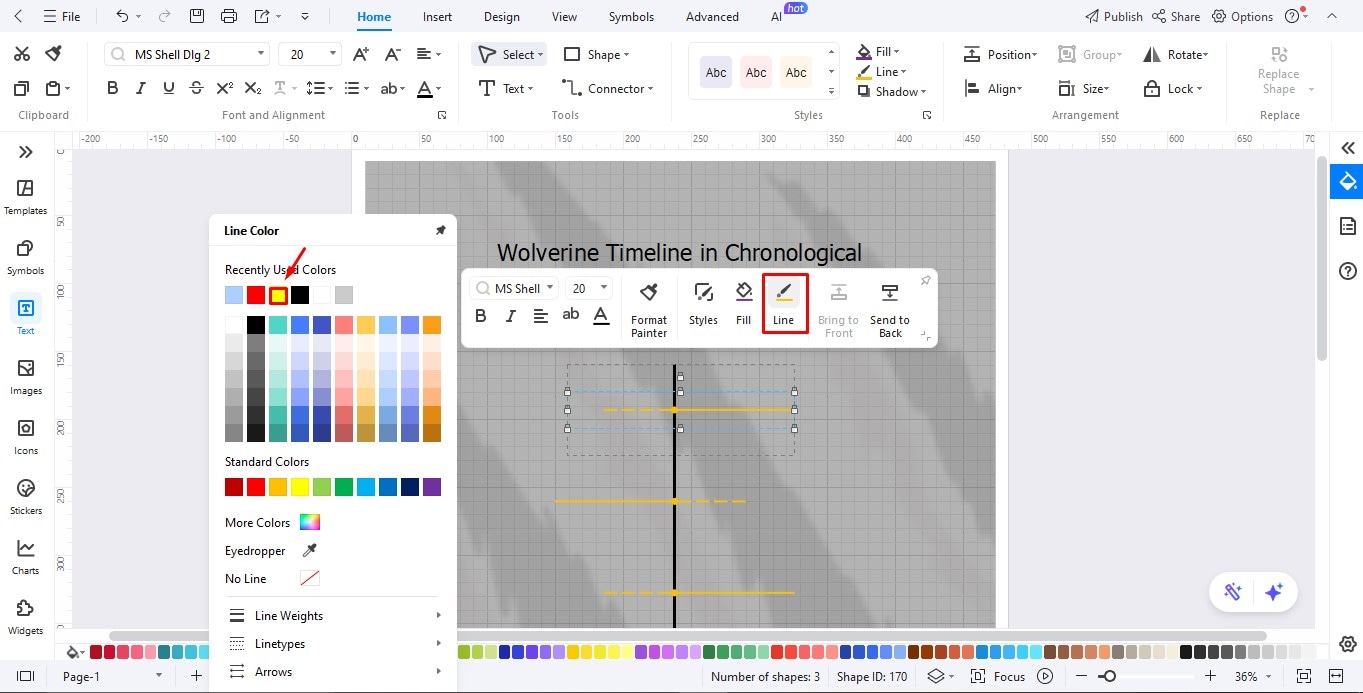Open the Options button at top right
The height and width of the screenshot is (693, 1363).
1242,16
